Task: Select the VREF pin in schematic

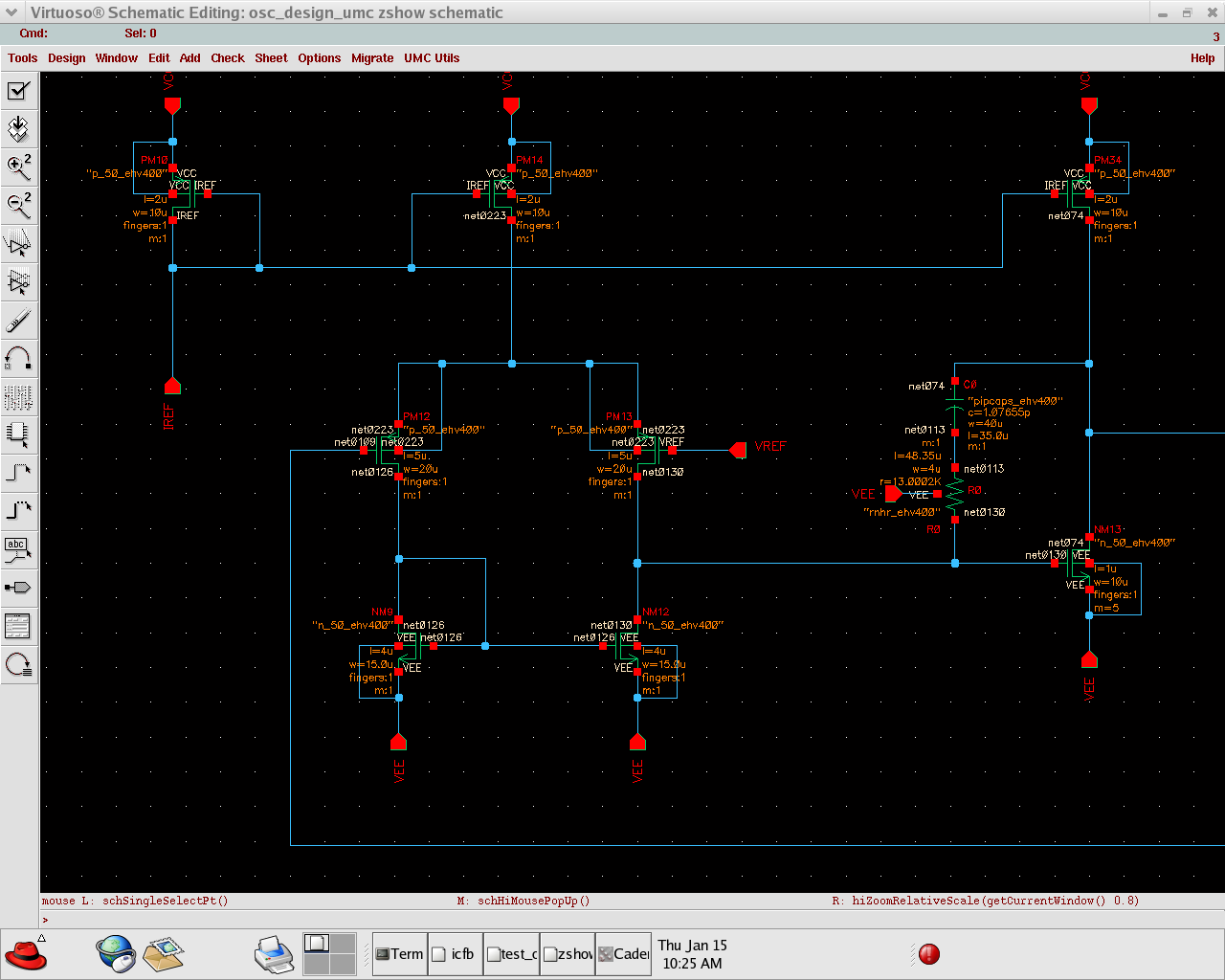Action: [739, 450]
